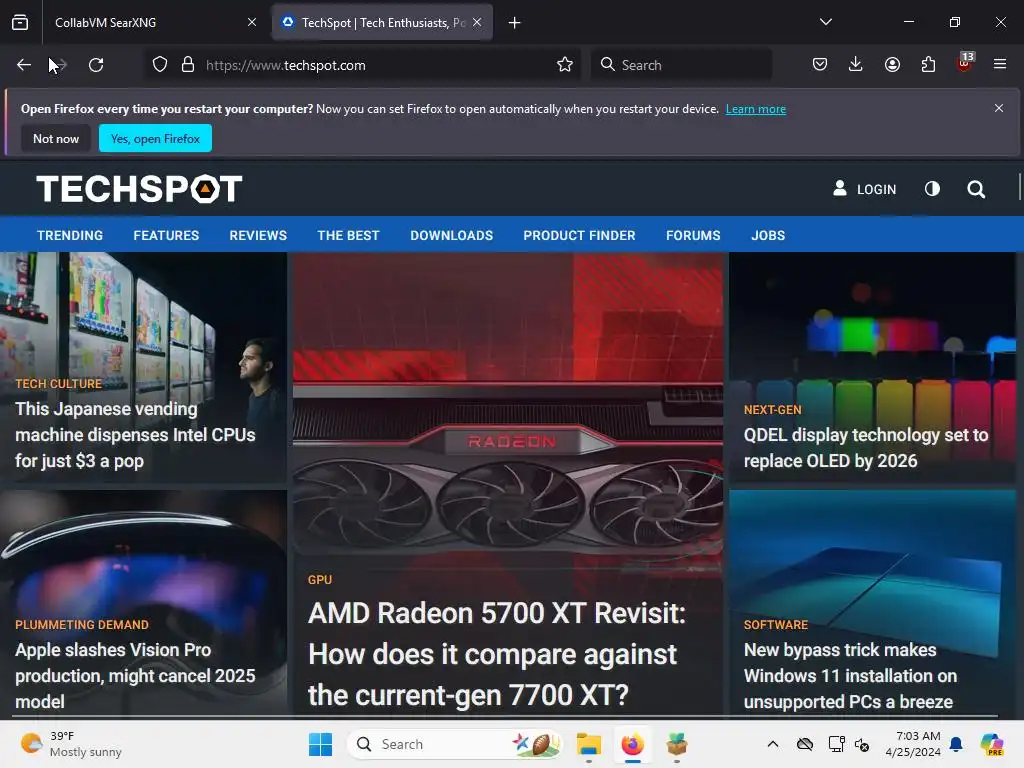
Task: Toggle TechSpot dark/light theme
Action: point(933,189)
